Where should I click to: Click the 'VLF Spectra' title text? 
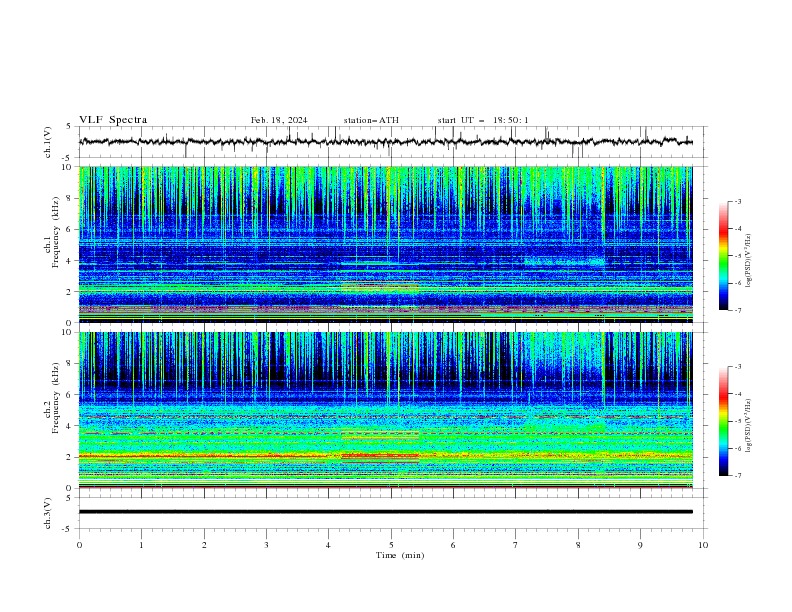click(113, 120)
